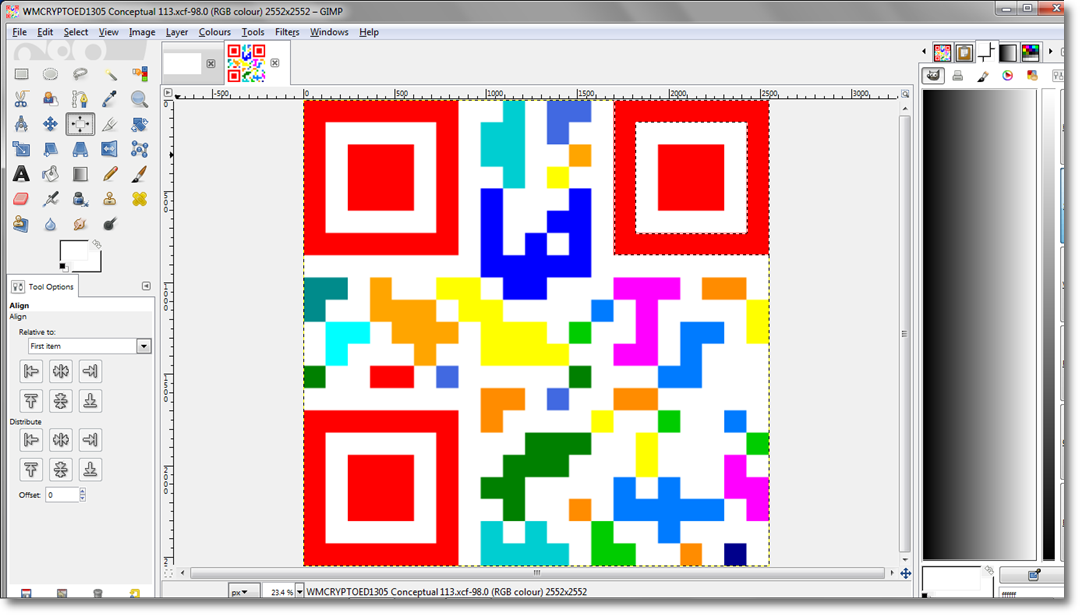The width and height of the screenshot is (1080, 615).
Task: Open the px unit dropdown in status bar
Action: [x=243, y=592]
